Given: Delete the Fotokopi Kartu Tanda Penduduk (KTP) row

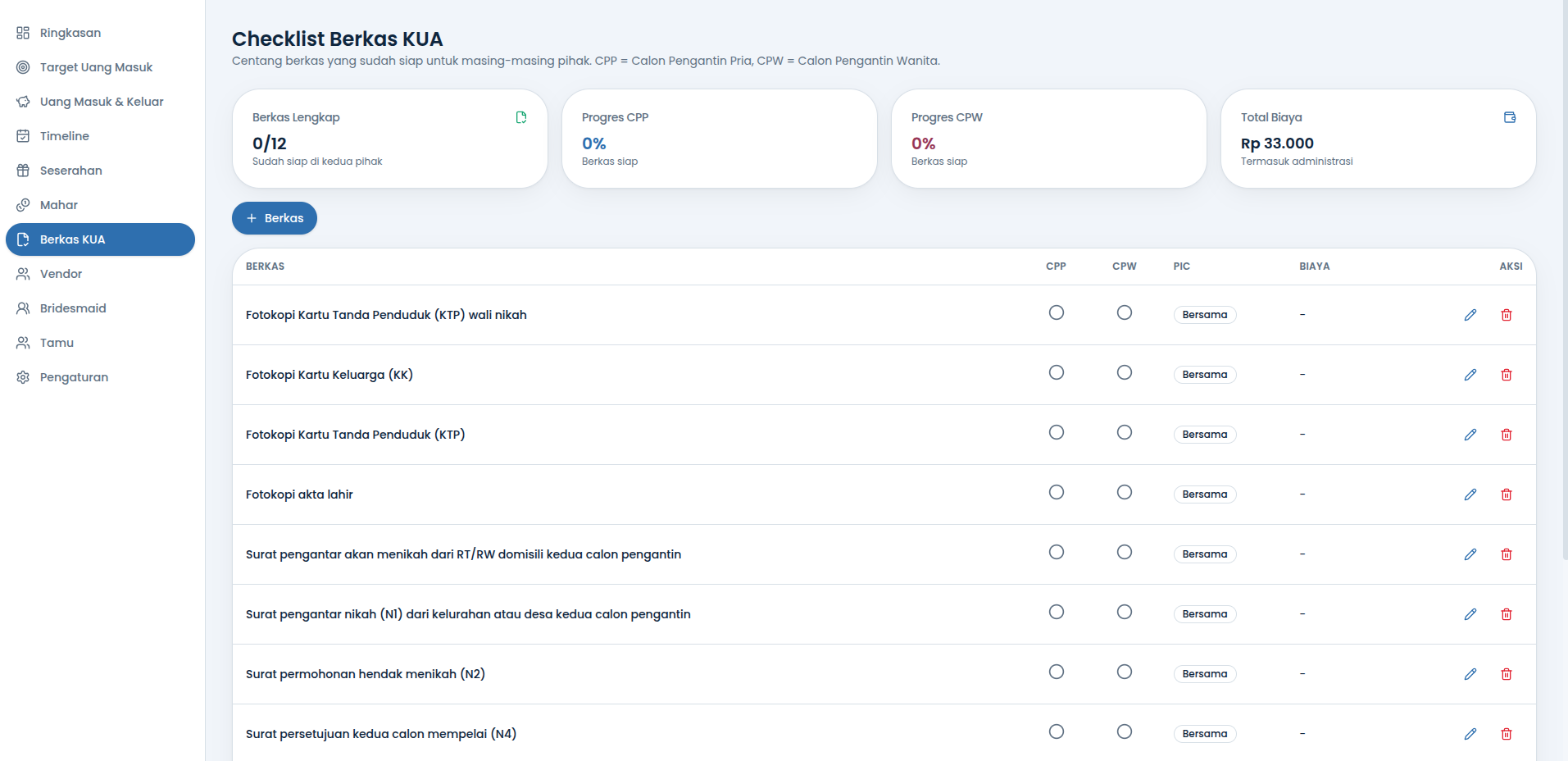Looking at the screenshot, I should (1507, 435).
